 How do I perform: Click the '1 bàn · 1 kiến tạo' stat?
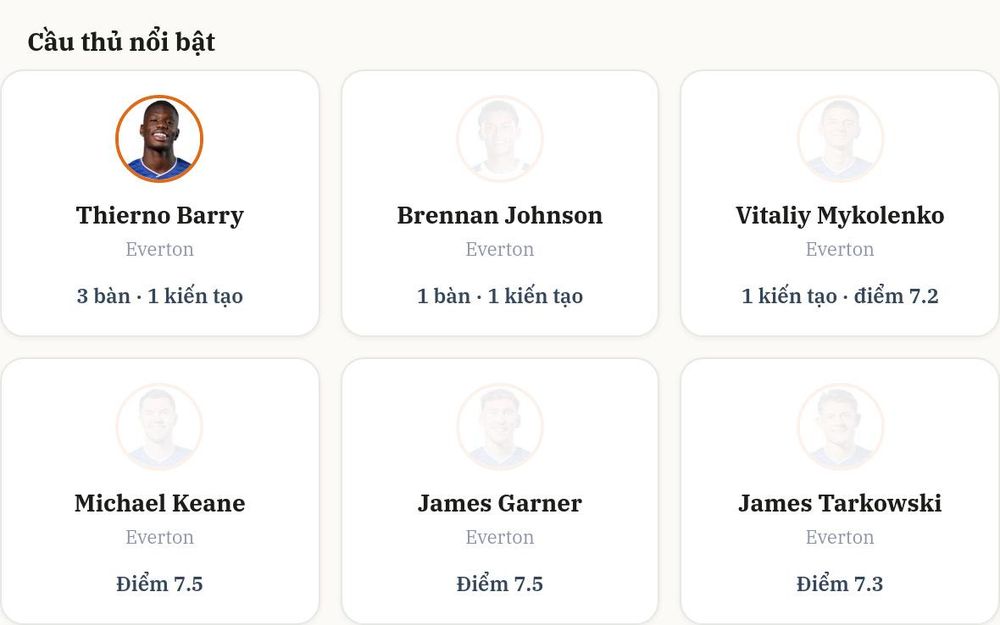pos(499,296)
